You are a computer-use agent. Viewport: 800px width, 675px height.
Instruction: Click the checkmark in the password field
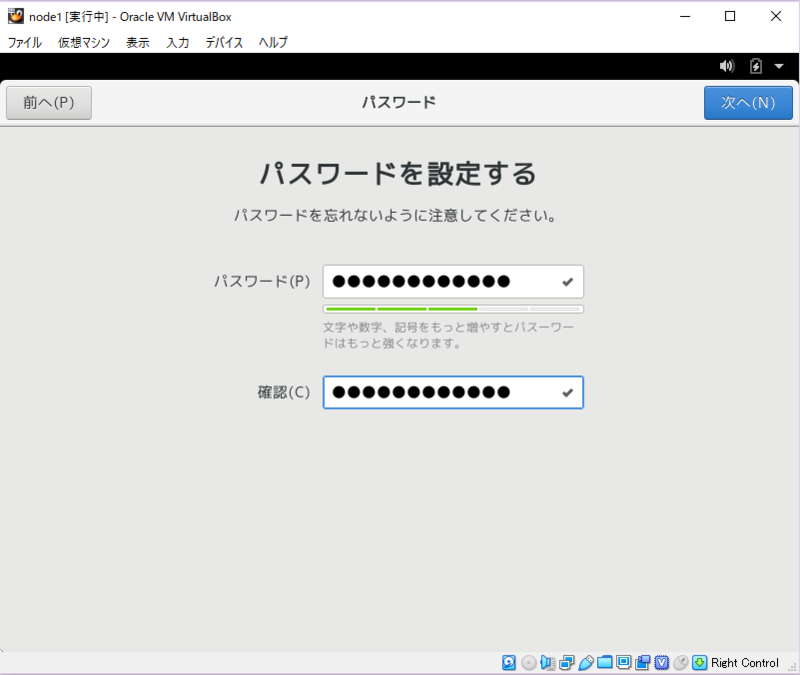pyautogui.click(x=567, y=282)
